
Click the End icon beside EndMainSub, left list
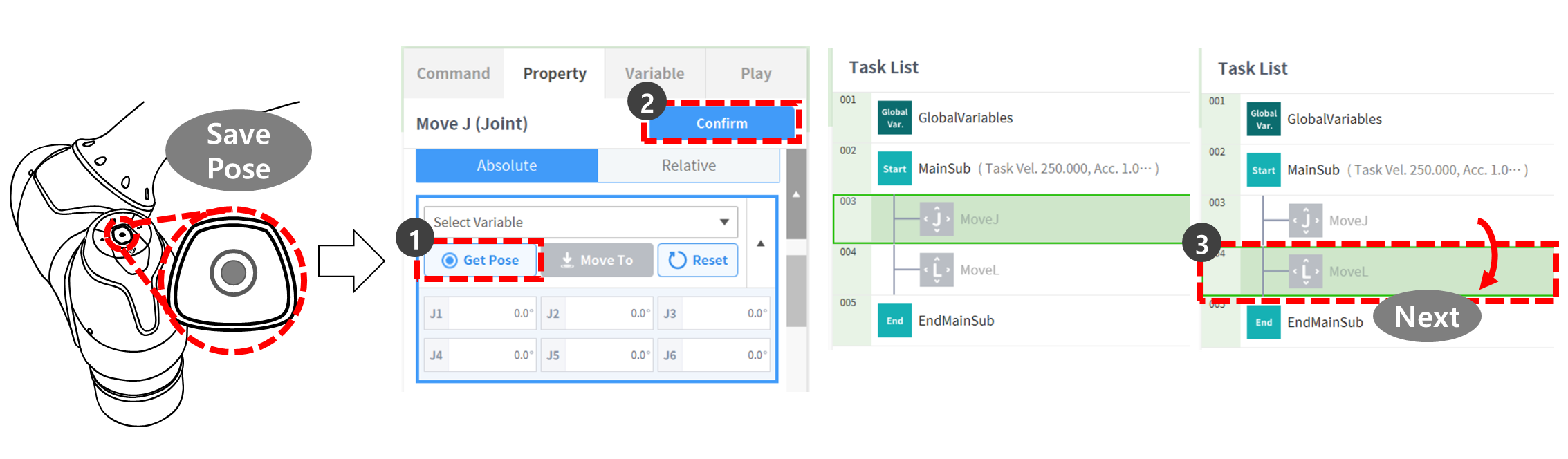point(894,321)
